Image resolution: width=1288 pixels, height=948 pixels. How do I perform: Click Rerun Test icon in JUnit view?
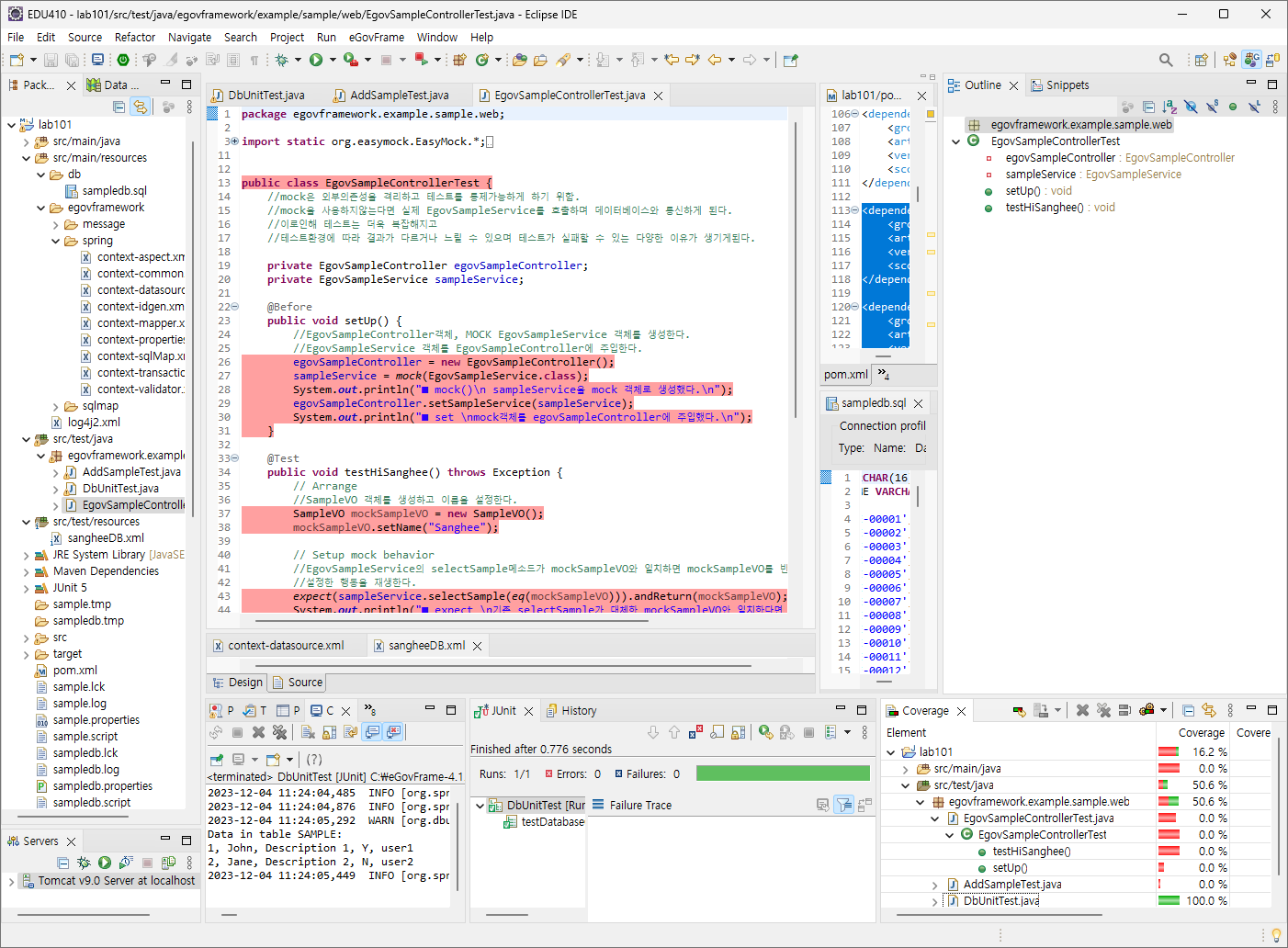(x=765, y=732)
